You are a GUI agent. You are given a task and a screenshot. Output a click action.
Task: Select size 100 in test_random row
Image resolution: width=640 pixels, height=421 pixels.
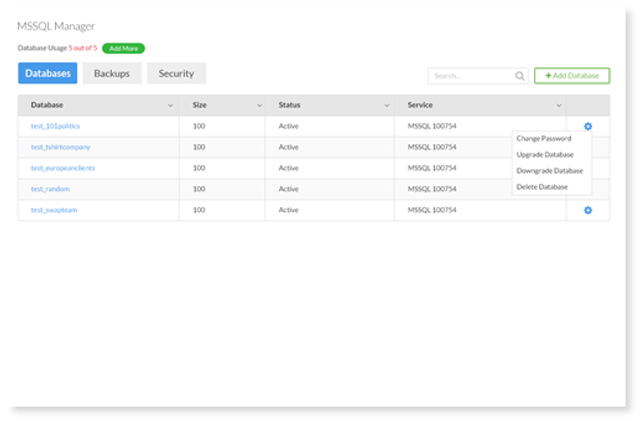pos(199,189)
